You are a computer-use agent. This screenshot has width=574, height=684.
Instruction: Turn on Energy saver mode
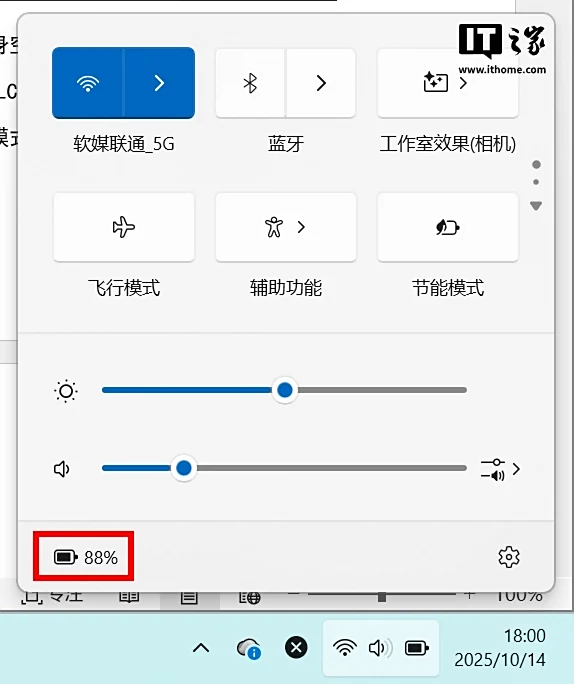click(448, 227)
